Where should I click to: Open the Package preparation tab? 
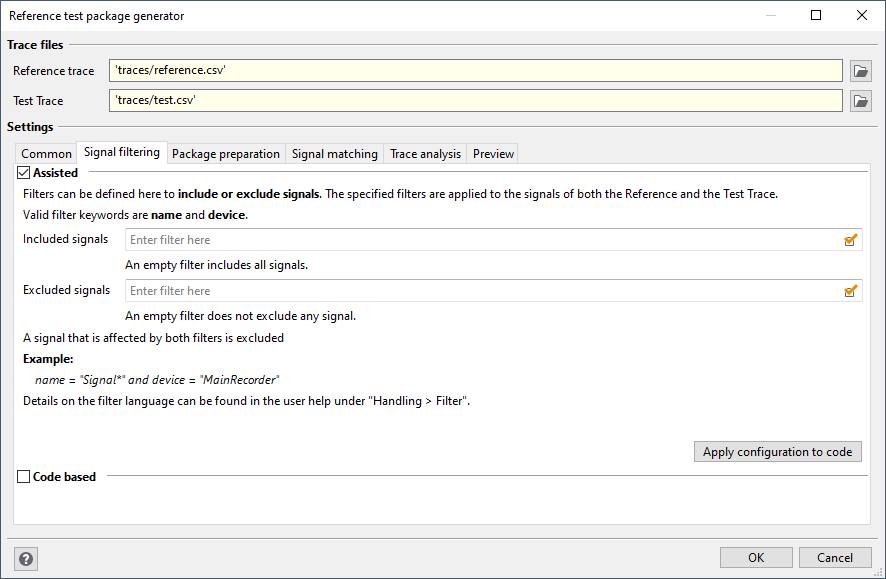coord(226,154)
